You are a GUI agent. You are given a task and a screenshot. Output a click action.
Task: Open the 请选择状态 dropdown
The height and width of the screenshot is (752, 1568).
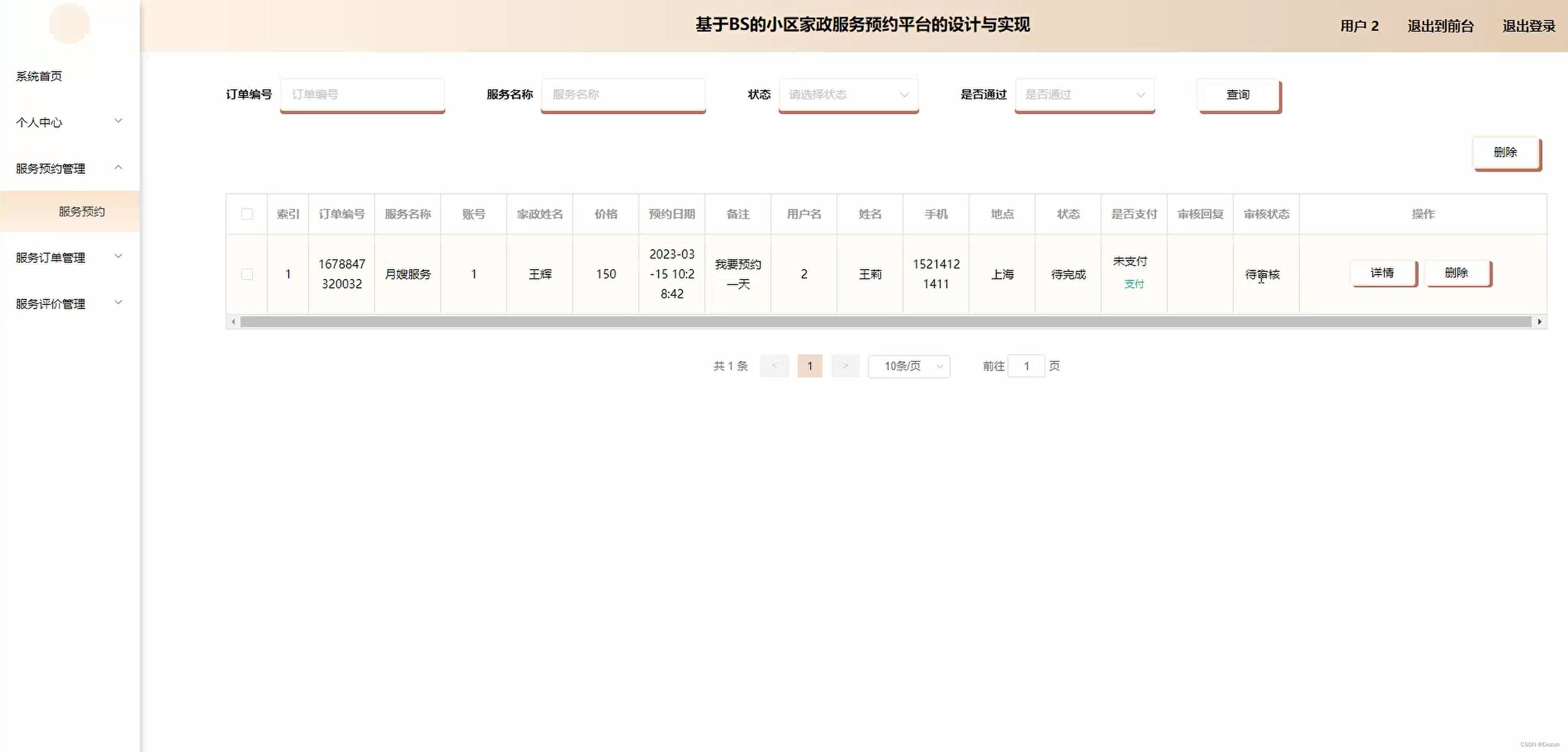click(848, 94)
